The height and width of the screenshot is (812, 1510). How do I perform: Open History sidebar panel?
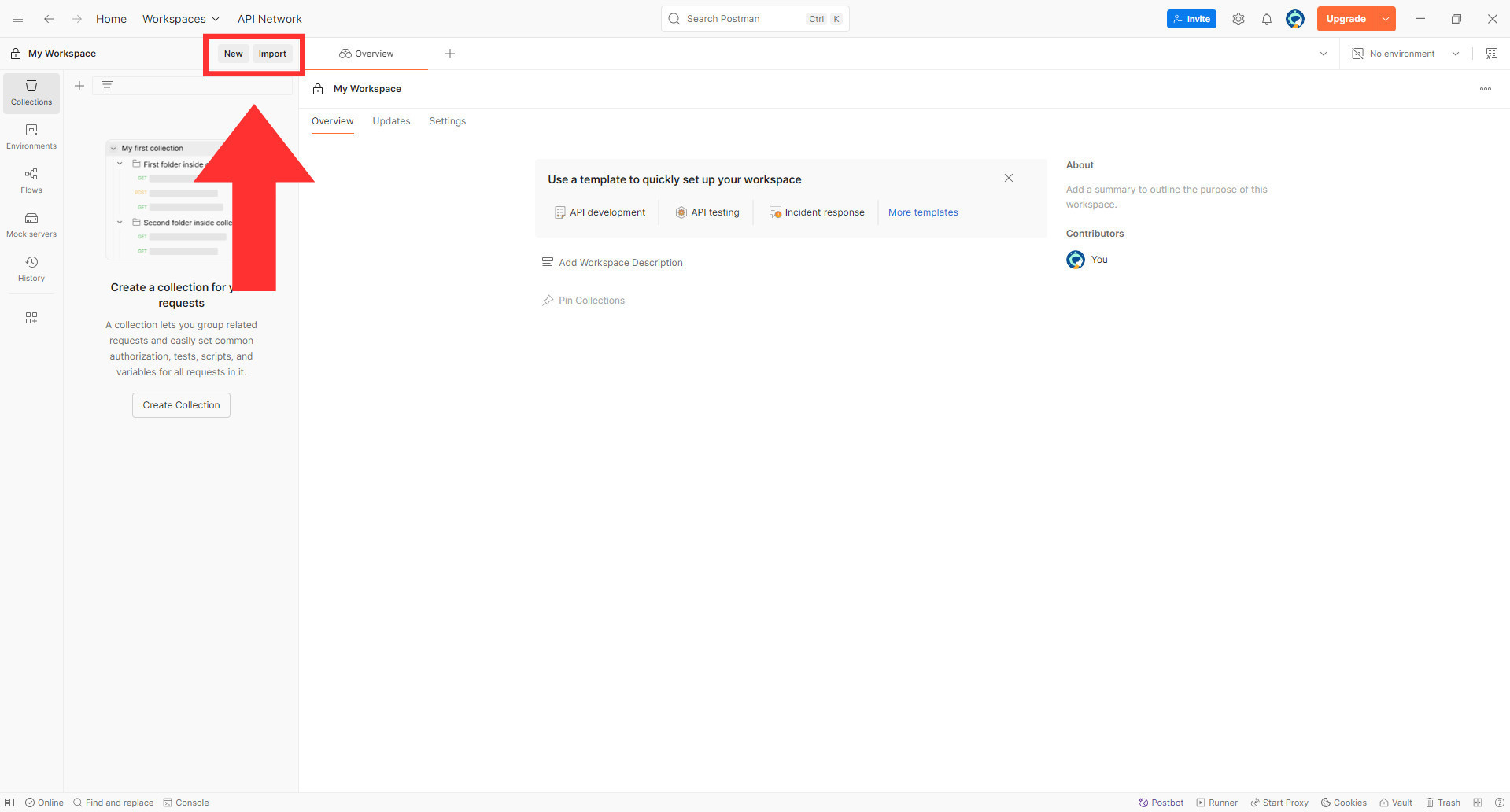pos(31,269)
